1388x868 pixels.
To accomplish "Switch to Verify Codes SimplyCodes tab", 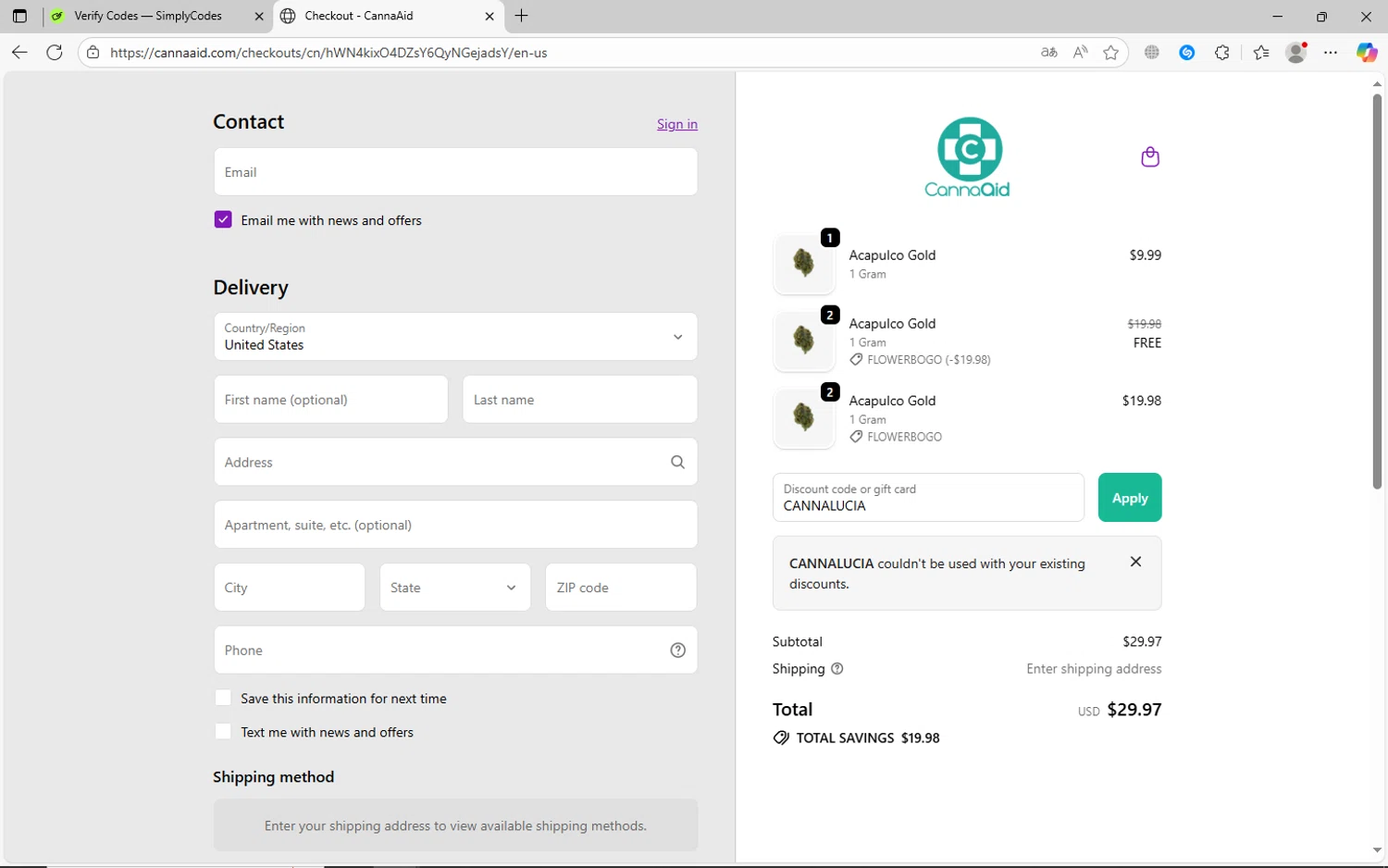I will click(x=157, y=16).
